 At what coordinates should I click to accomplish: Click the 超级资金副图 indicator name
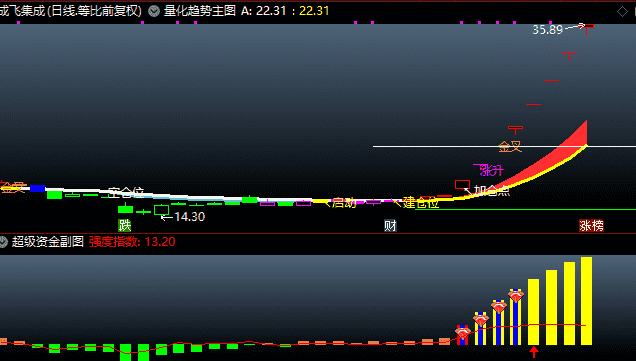point(47,242)
